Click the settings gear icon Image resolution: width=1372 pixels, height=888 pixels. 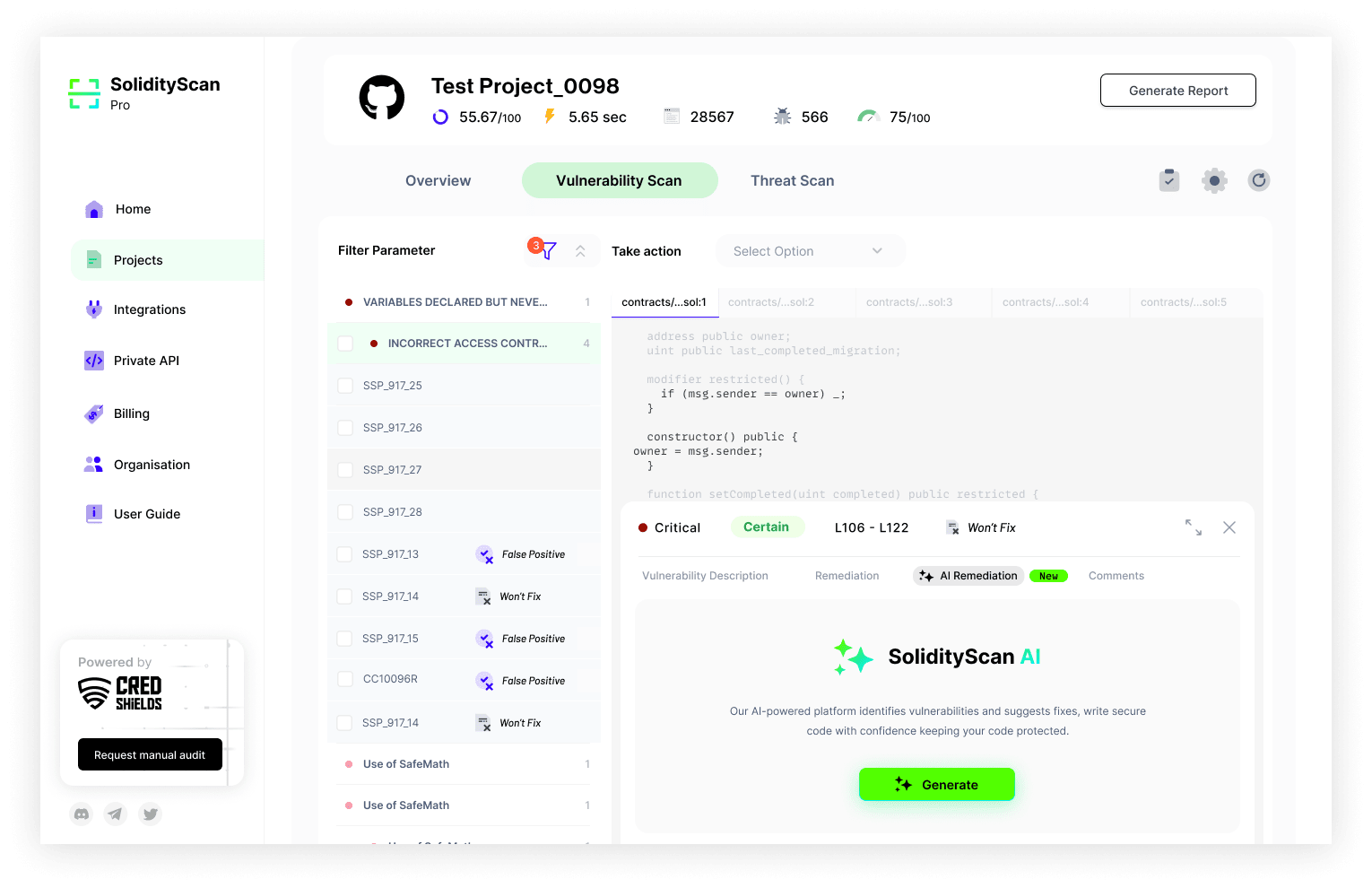1214,180
